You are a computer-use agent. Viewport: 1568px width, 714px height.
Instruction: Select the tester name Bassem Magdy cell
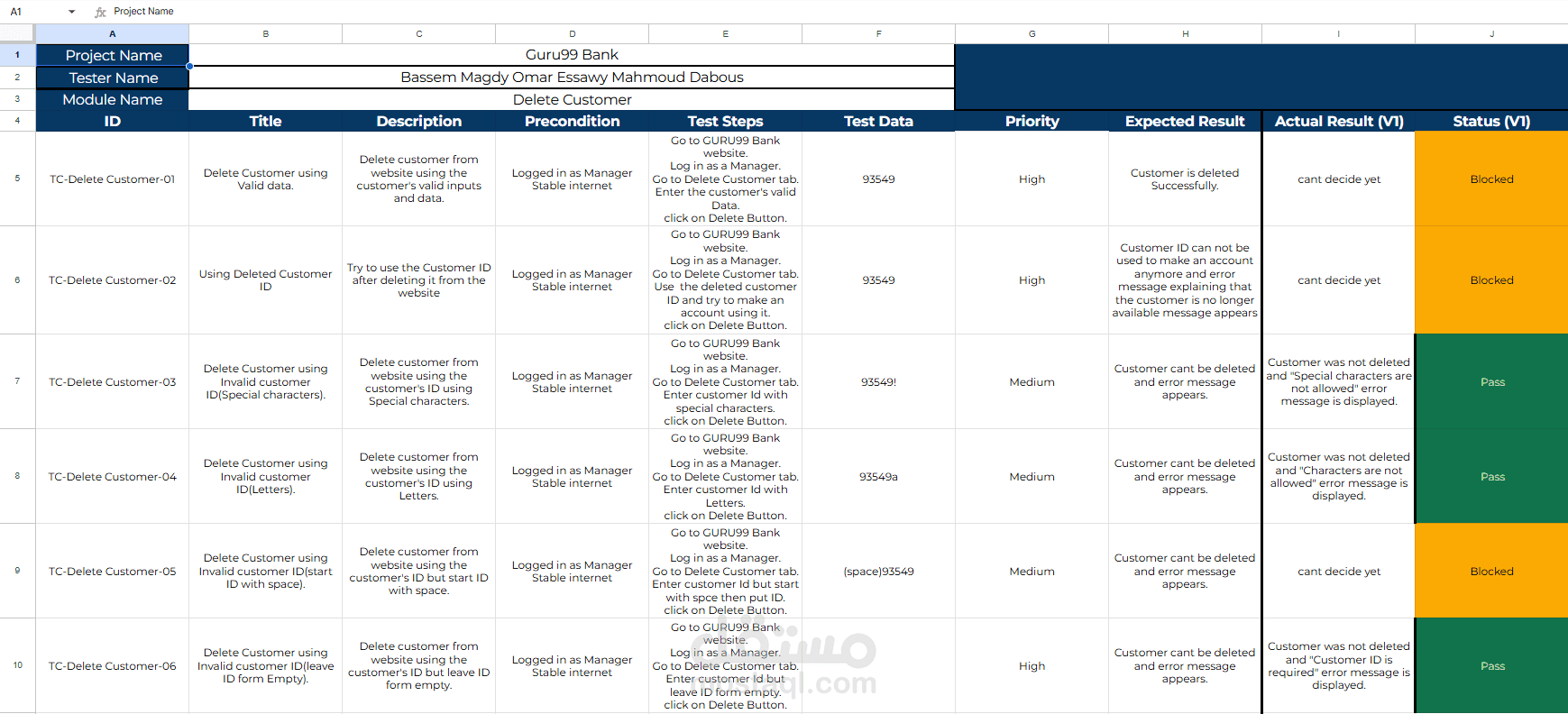click(x=572, y=78)
